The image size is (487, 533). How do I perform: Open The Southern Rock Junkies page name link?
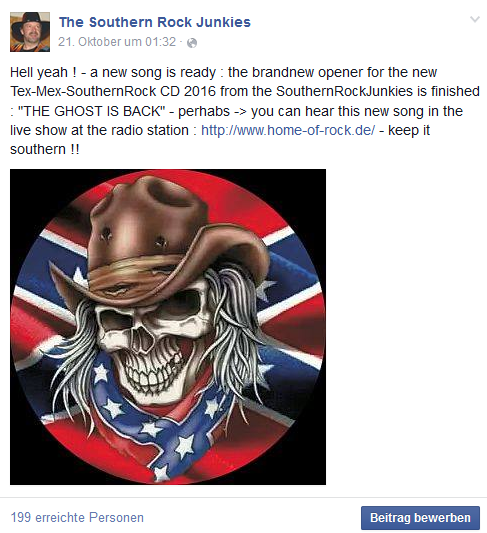coord(155,22)
